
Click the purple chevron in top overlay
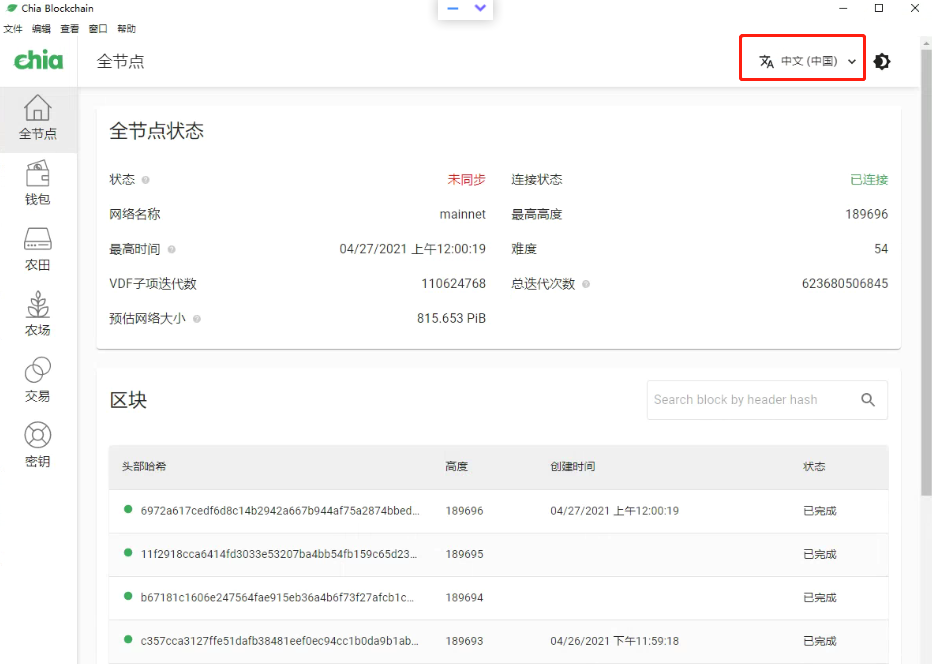coord(480,8)
